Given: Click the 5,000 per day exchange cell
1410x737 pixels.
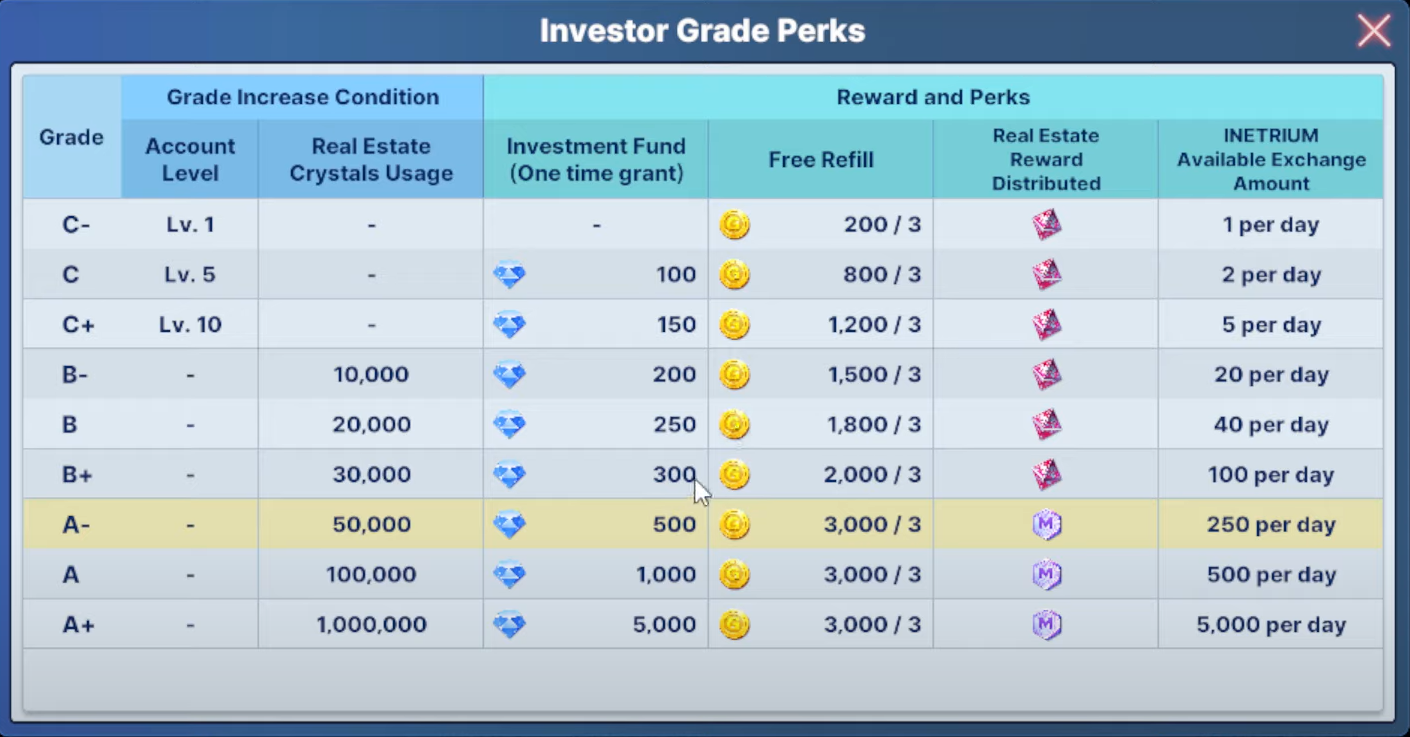Looking at the screenshot, I should coord(1271,624).
